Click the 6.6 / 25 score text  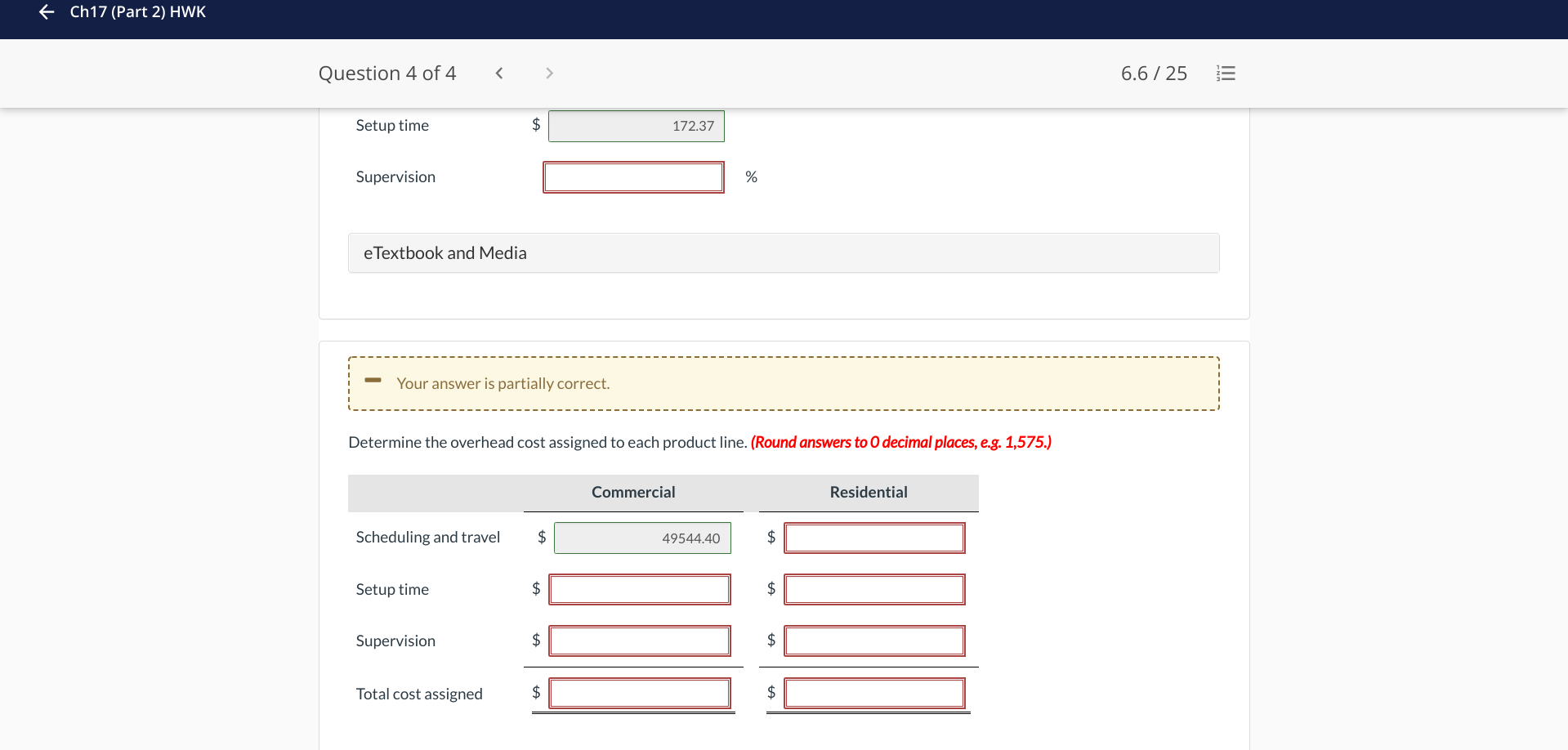coord(1154,74)
